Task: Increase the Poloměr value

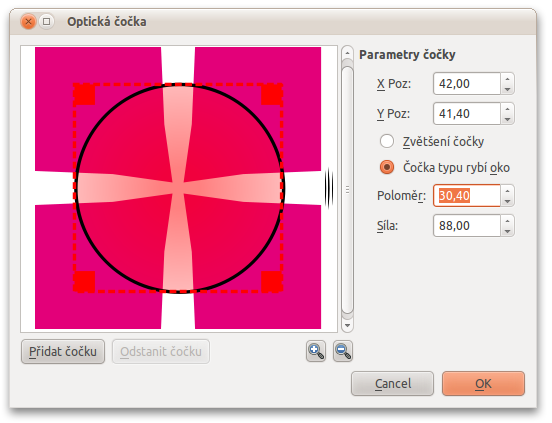Action: 507,191
